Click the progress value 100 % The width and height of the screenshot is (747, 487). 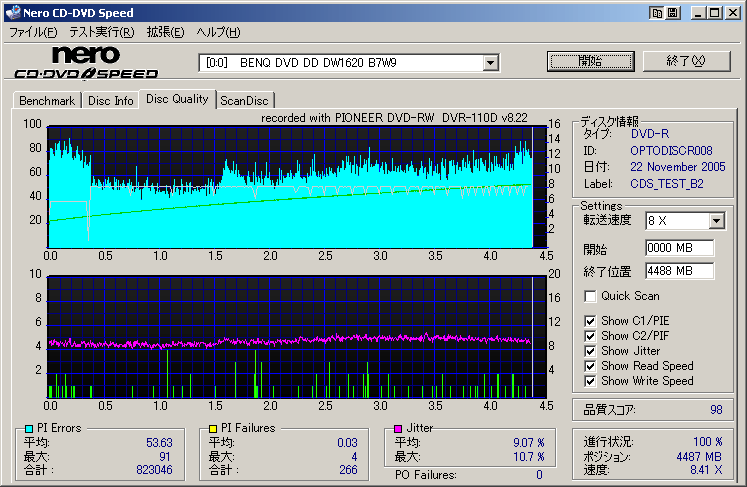coord(708,442)
